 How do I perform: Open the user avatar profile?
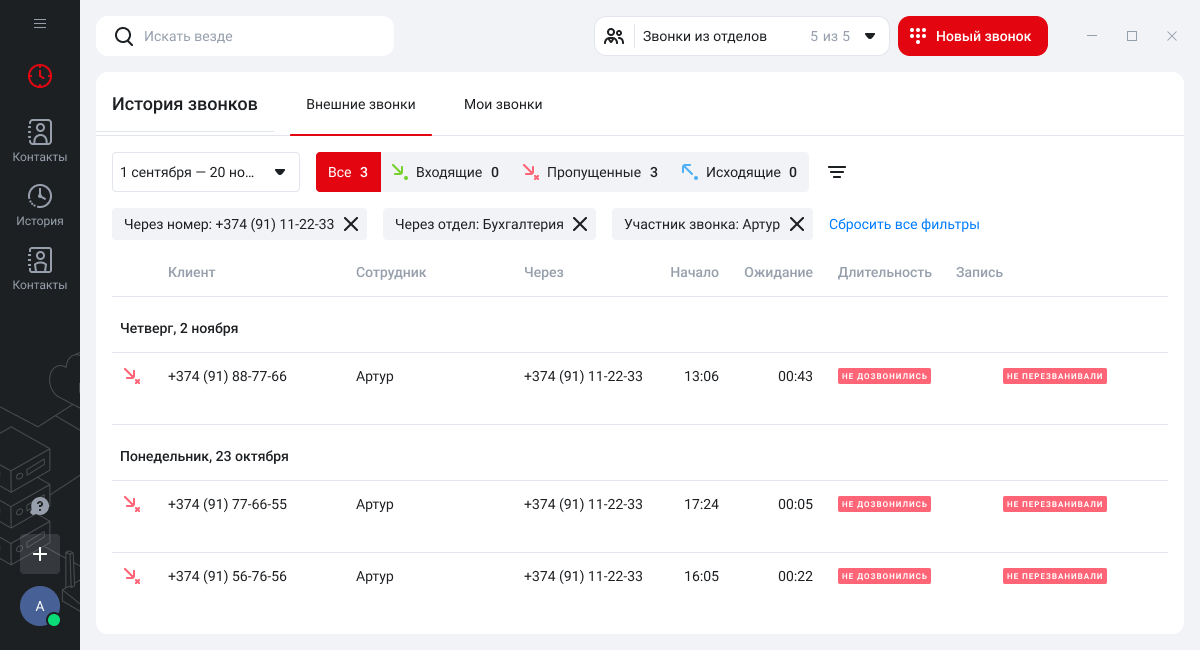pos(40,606)
